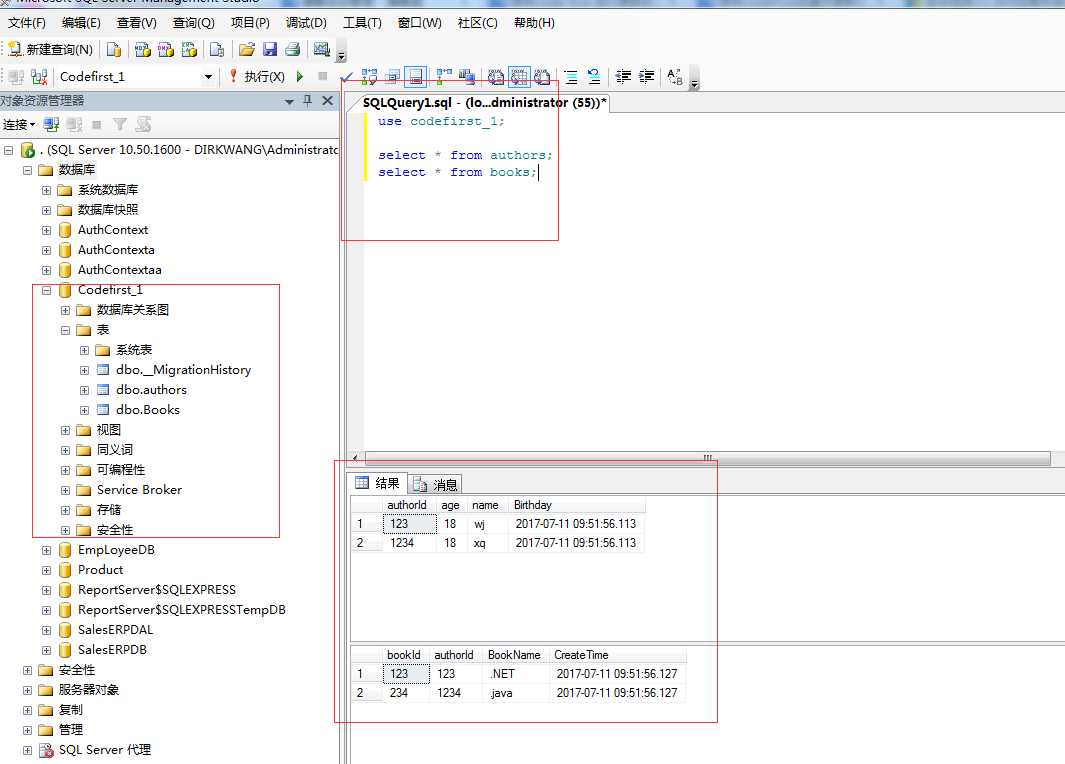The height and width of the screenshot is (764, 1065).
Task: Select the Results to Text option
Action: coord(496,77)
